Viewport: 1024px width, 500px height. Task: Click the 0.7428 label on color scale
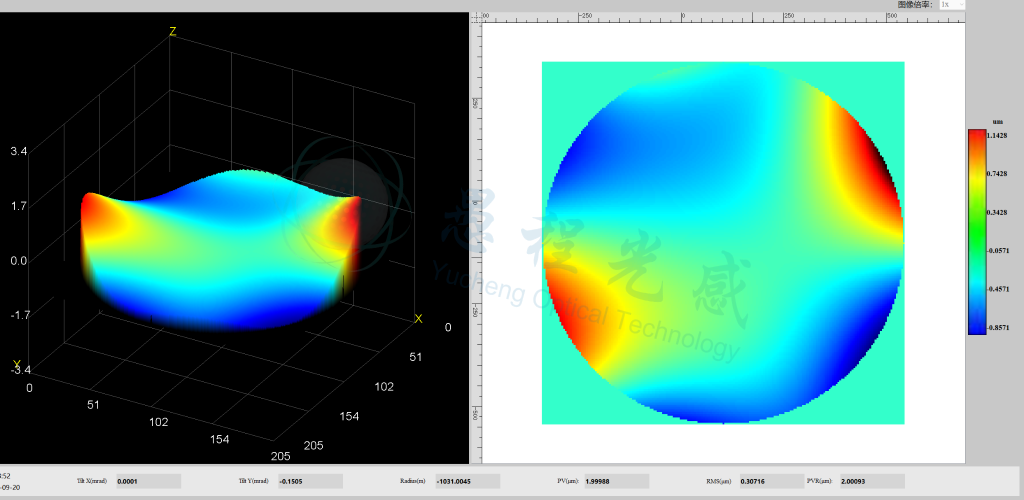click(x=997, y=174)
